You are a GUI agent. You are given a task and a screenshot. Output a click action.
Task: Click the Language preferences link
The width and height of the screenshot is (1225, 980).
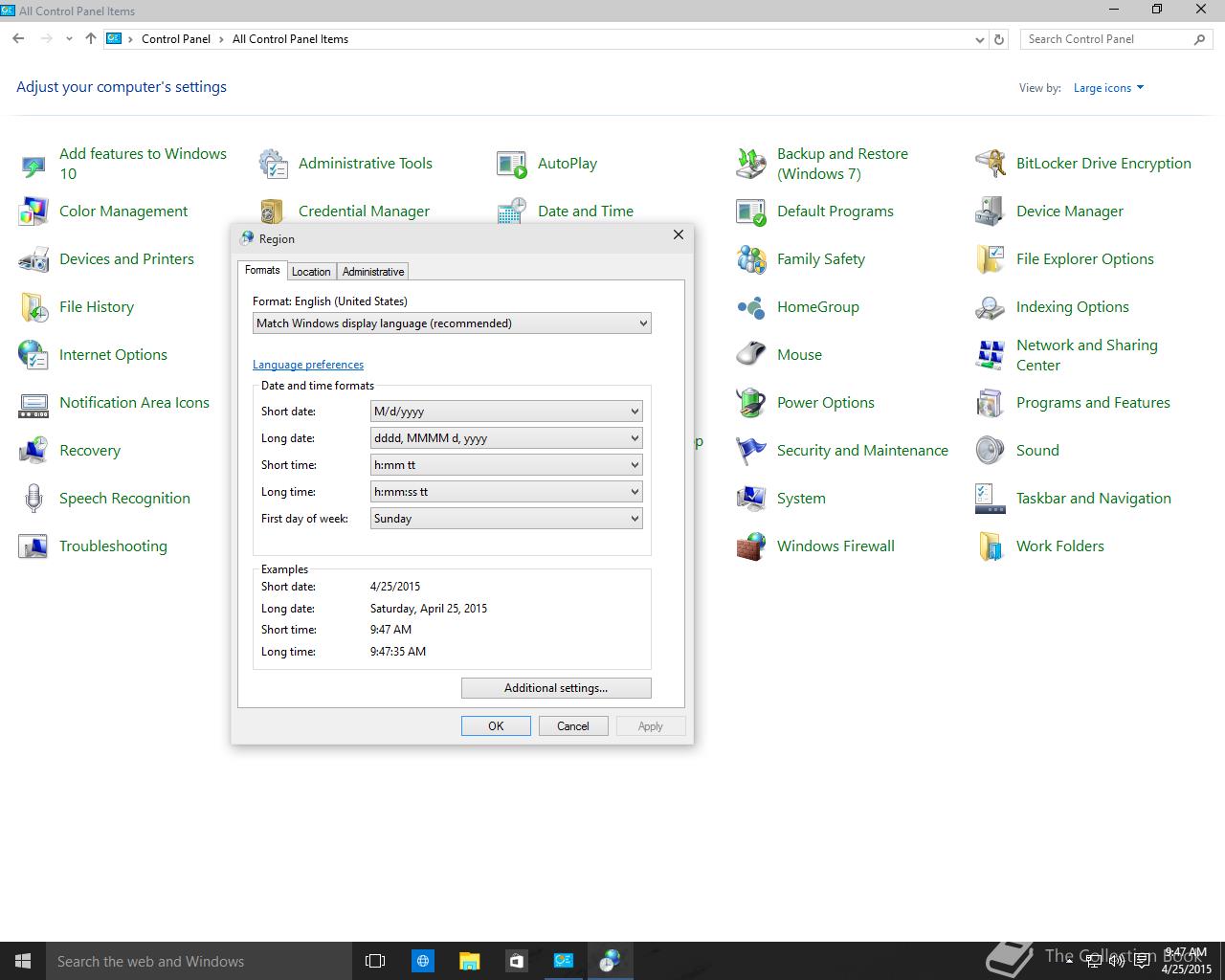point(308,365)
